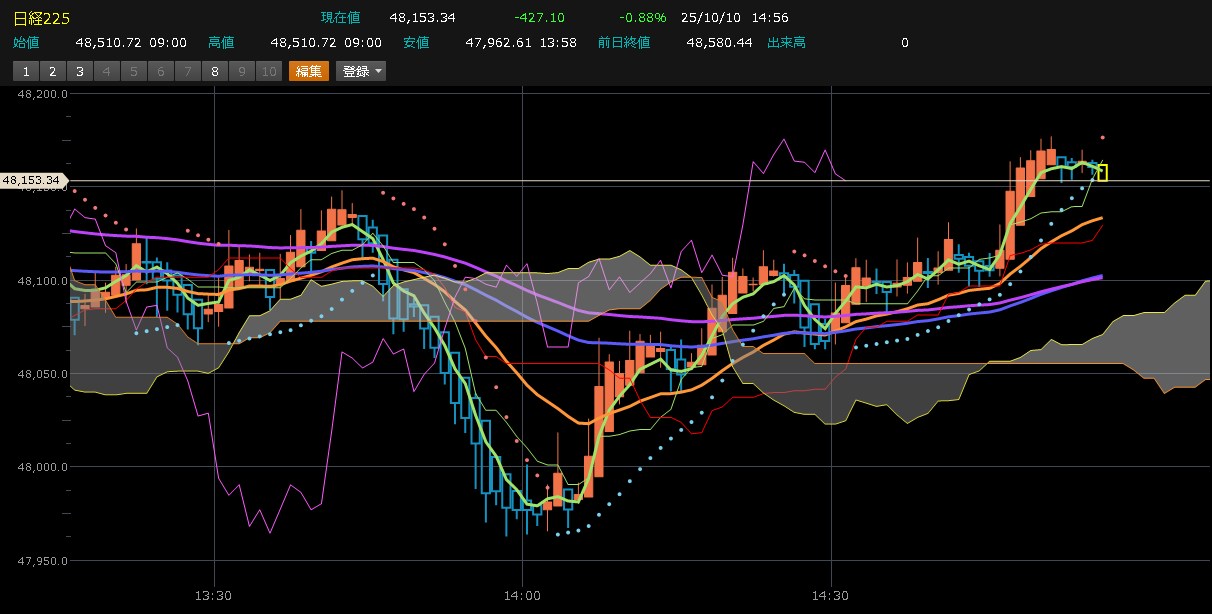Click the greyed-out preset 10 button
Screen dimensions: 1212x614
coord(268,71)
